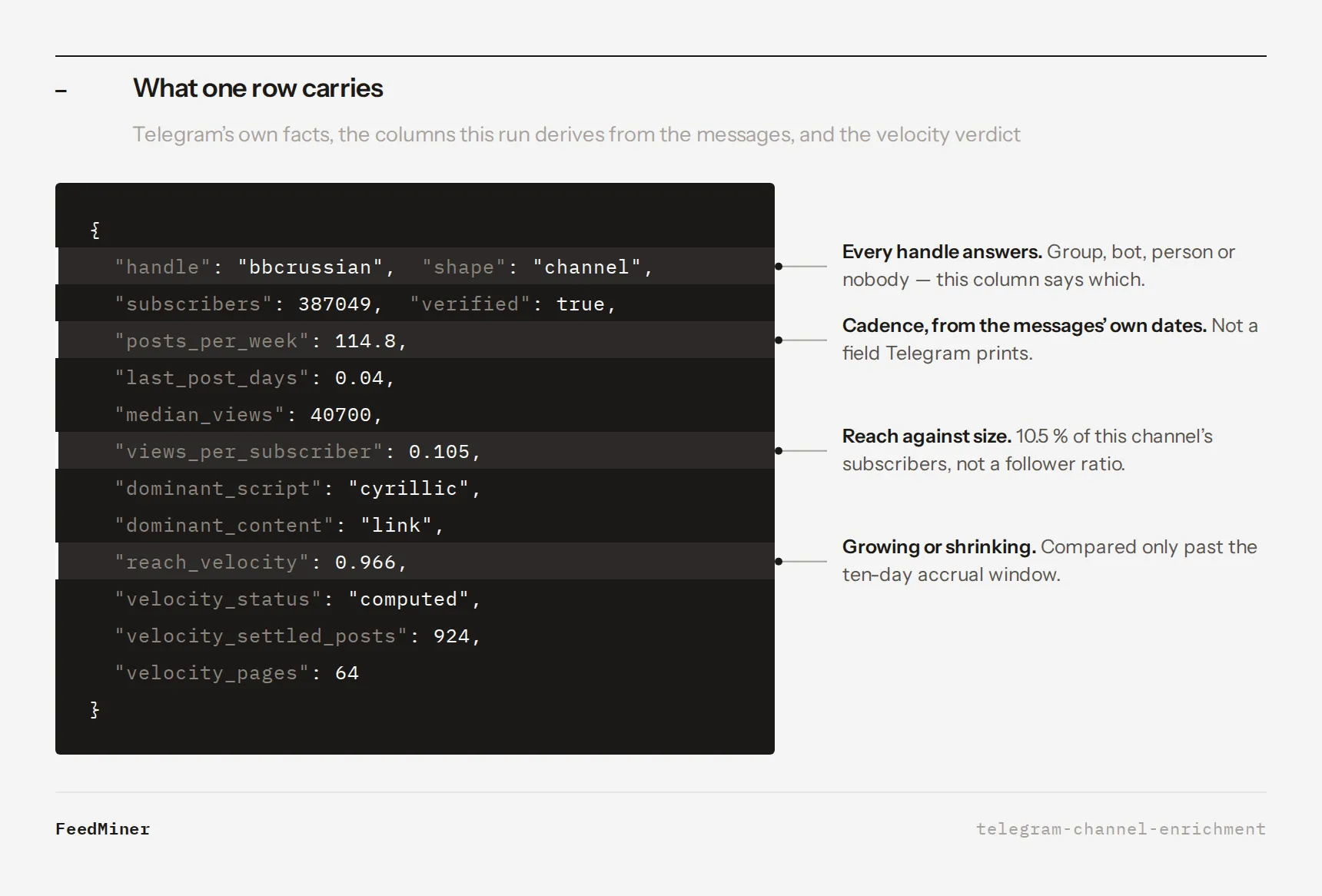Click the "velocity_pages" key
The height and width of the screenshot is (896, 1322).
[x=211, y=672]
